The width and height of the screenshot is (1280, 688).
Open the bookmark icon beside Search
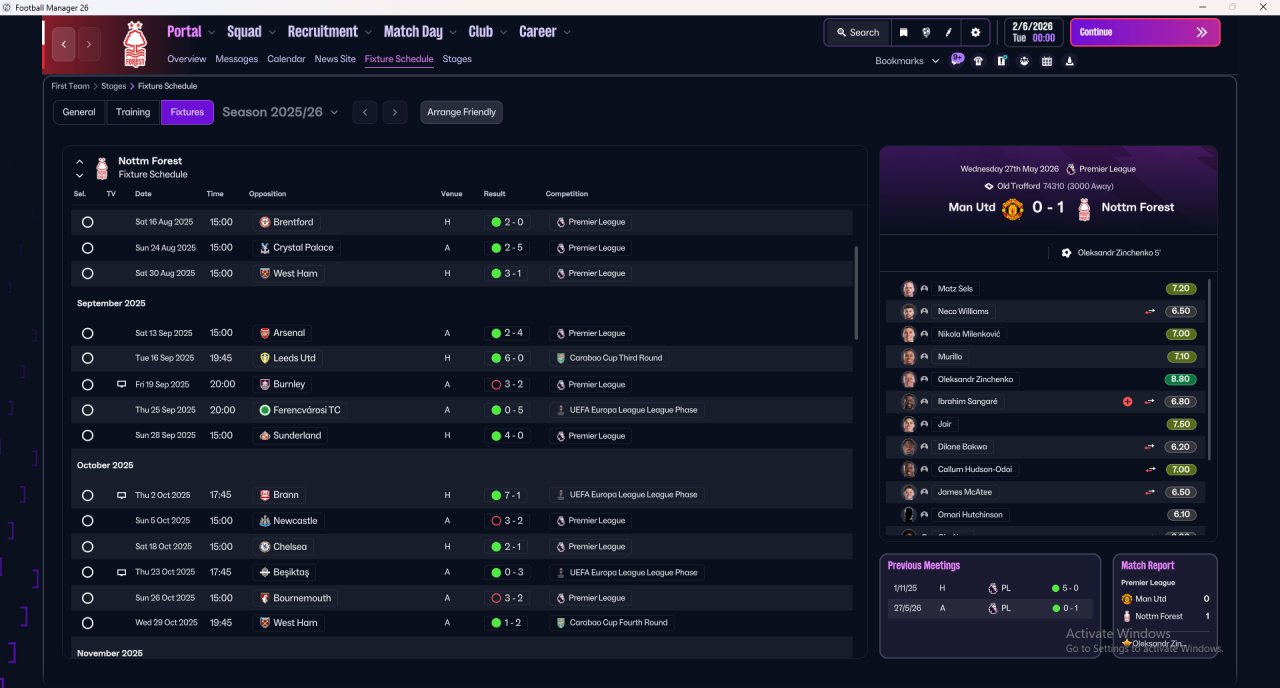click(x=903, y=32)
